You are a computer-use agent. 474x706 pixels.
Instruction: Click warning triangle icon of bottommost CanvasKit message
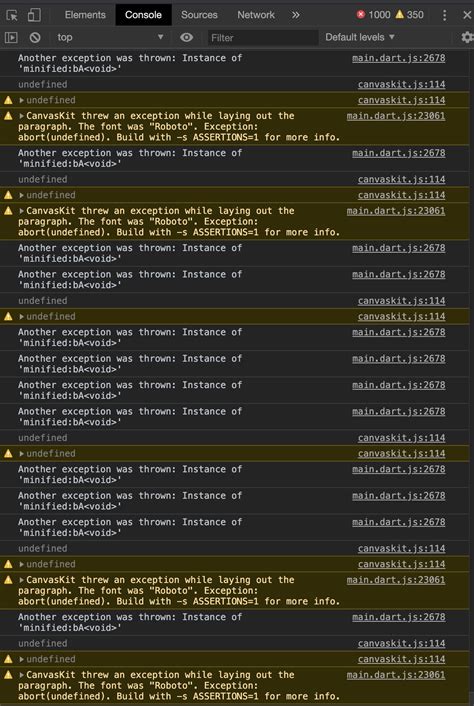(x=8, y=675)
